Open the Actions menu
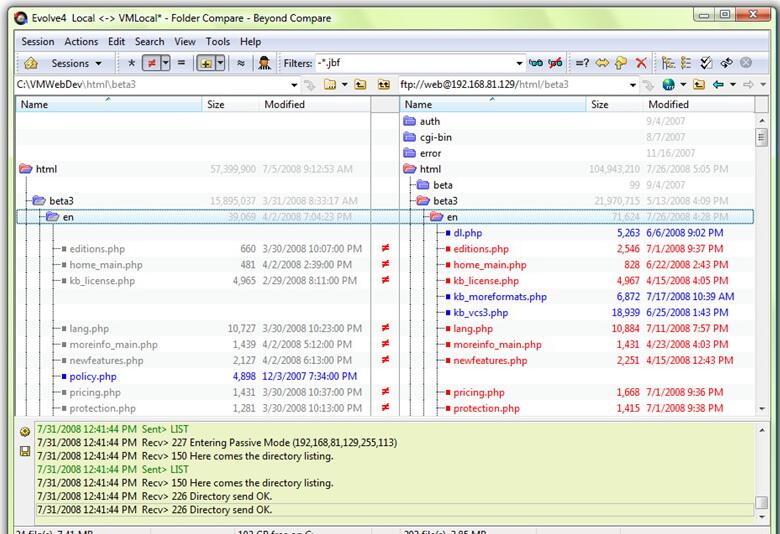The image size is (780, 534). pyautogui.click(x=81, y=42)
